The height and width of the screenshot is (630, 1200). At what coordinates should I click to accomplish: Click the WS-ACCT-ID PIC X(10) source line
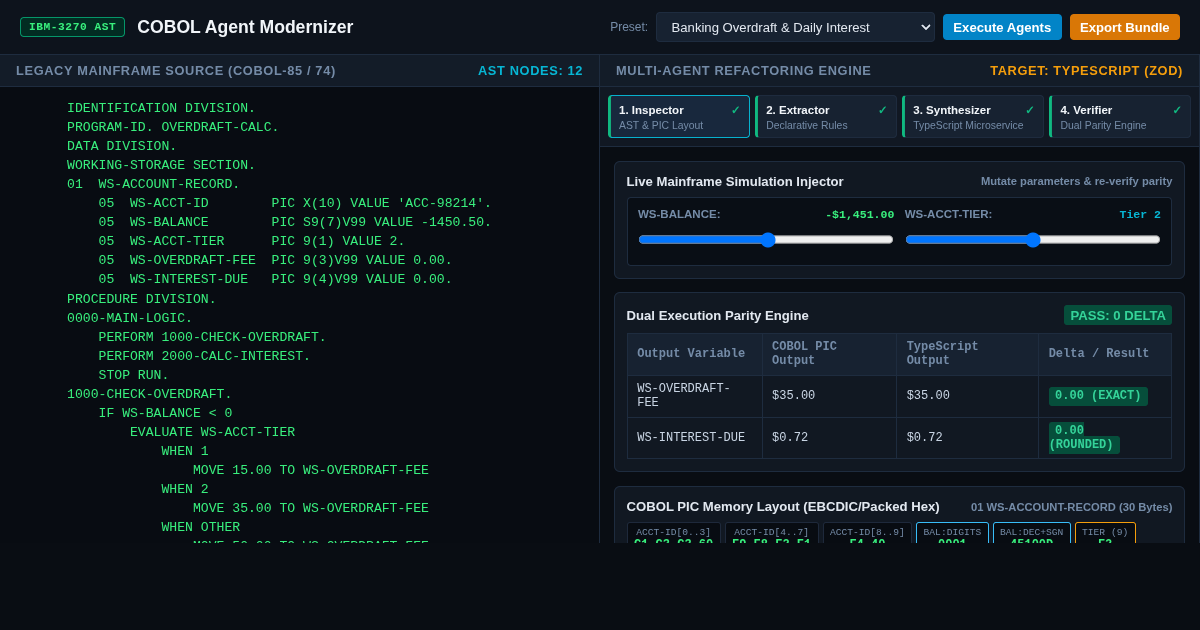click(x=295, y=204)
